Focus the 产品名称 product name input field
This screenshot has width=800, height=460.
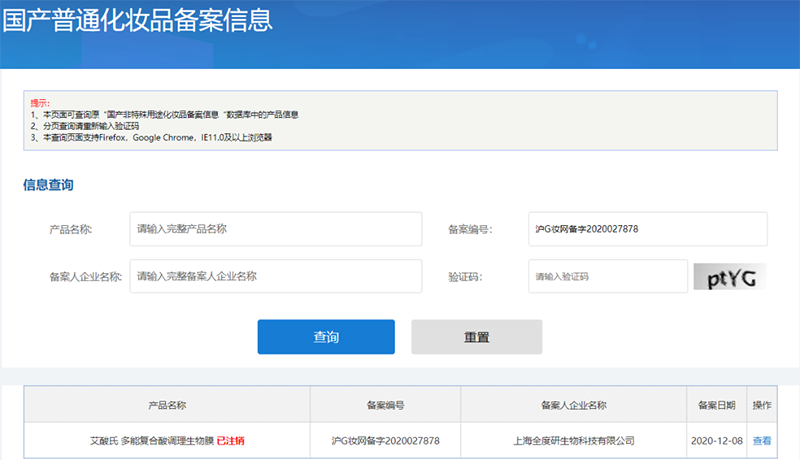point(276,229)
